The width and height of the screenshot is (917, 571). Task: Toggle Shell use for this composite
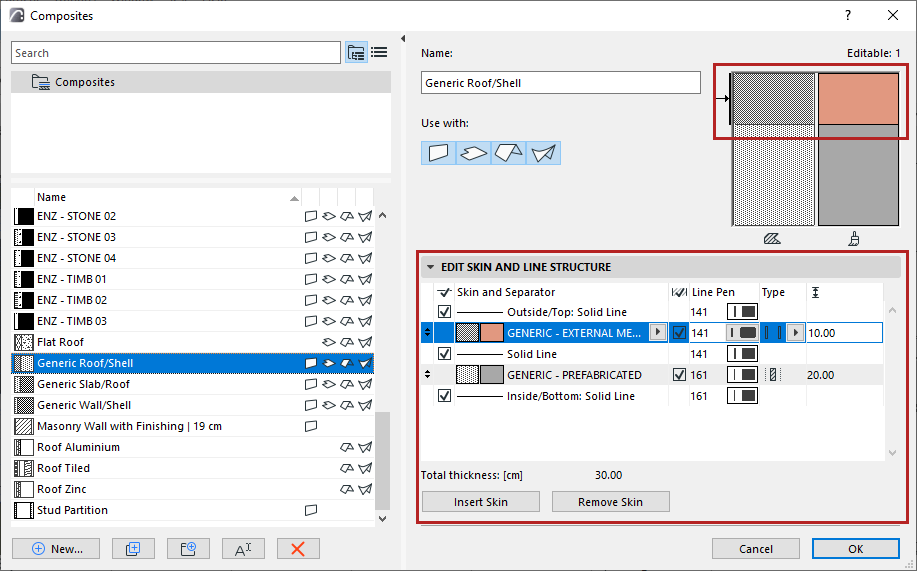click(x=543, y=153)
